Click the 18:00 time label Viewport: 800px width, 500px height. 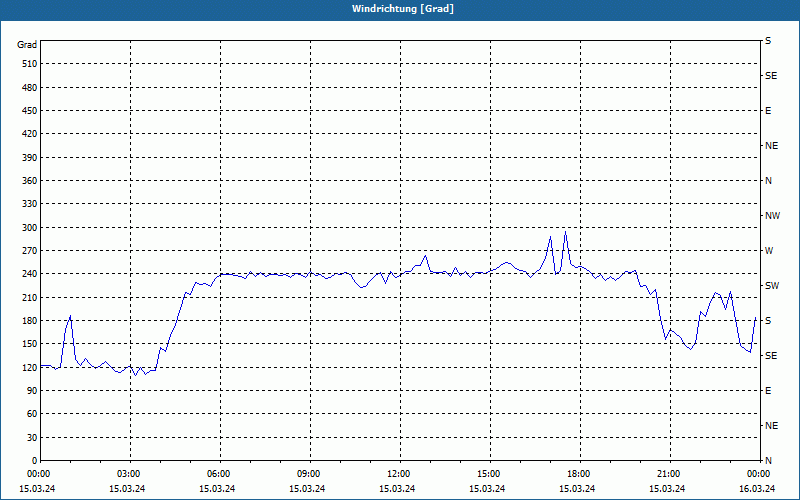pyautogui.click(x=581, y=474)
